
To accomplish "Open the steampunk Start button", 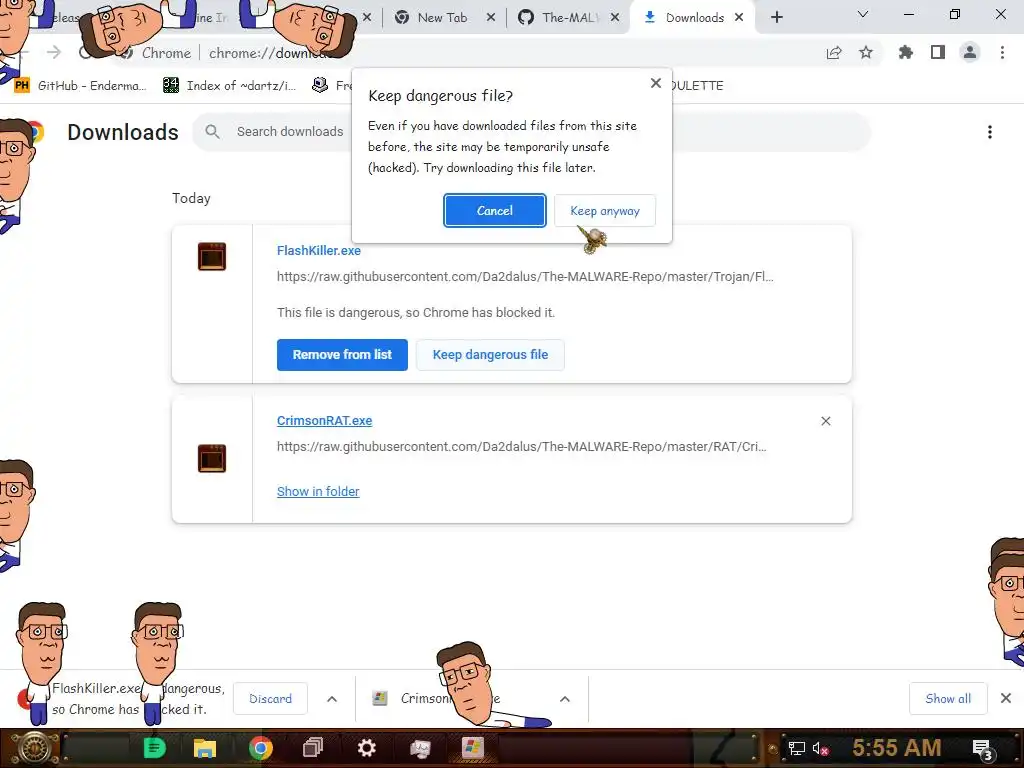I will pyautogui.click(x=33, y=748).
